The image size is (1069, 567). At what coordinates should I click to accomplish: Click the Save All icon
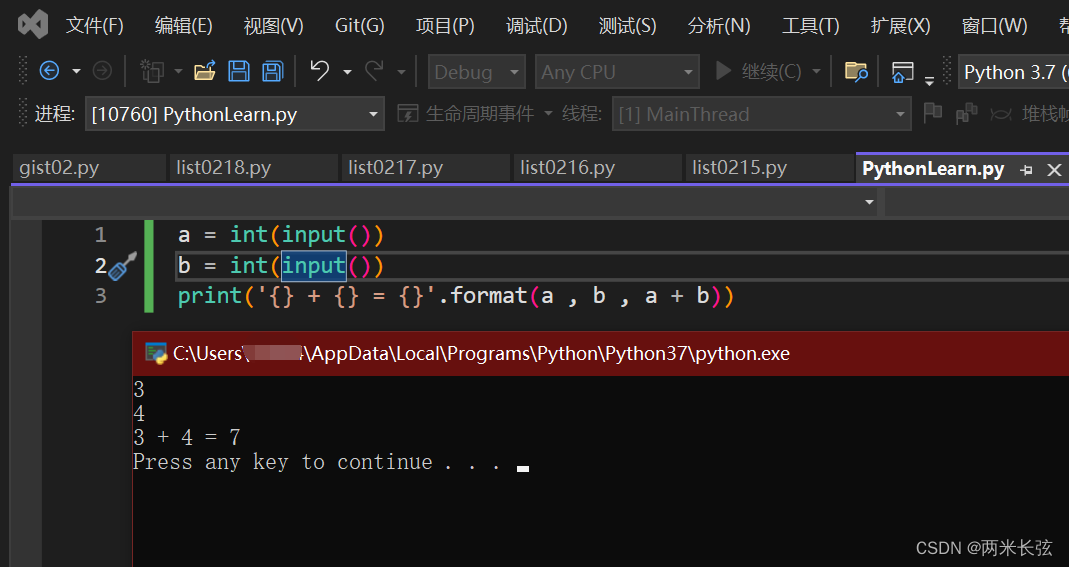click(x=273, y=71)
